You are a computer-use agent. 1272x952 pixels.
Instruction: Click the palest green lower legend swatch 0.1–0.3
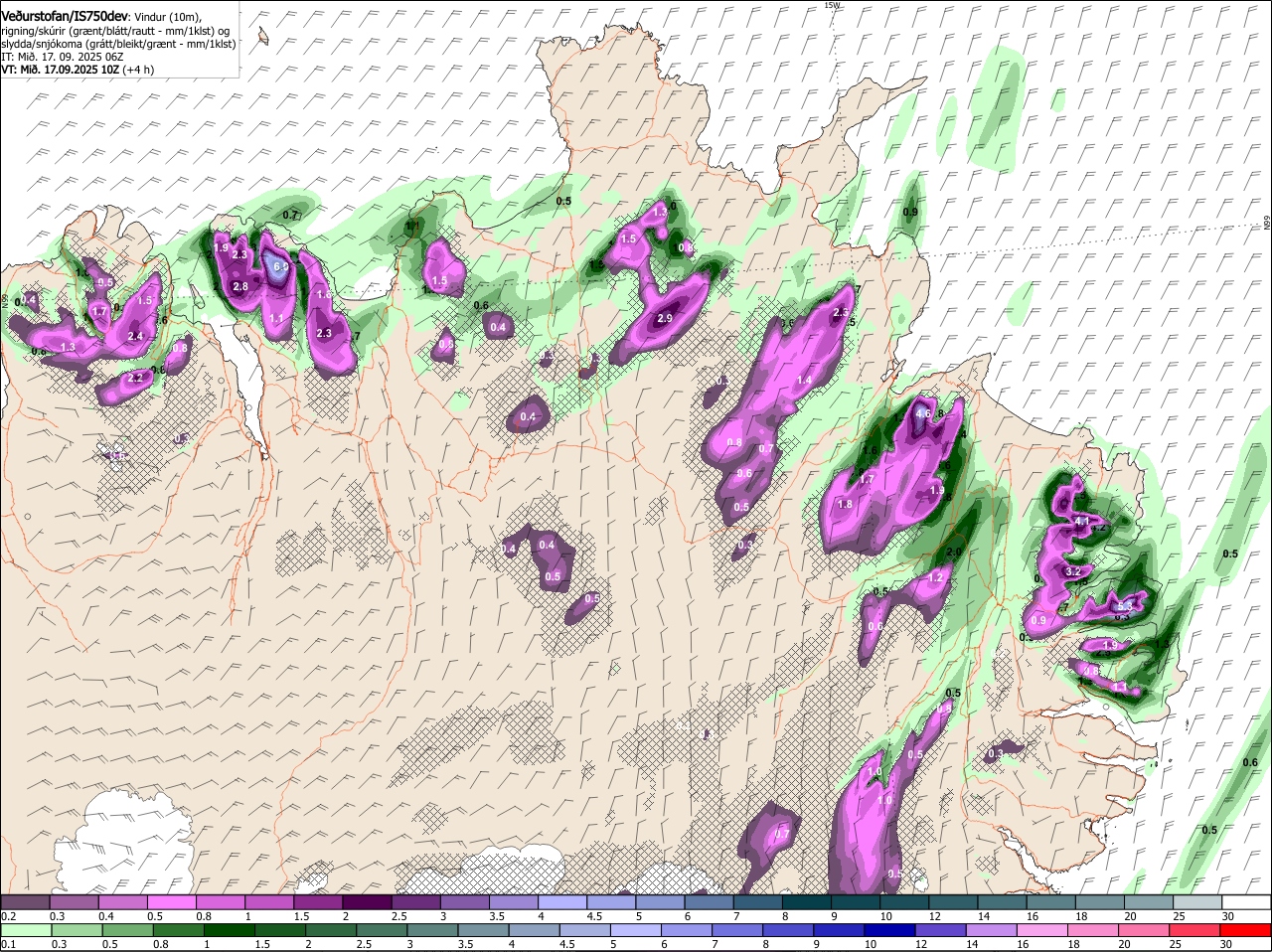(25, 929)
